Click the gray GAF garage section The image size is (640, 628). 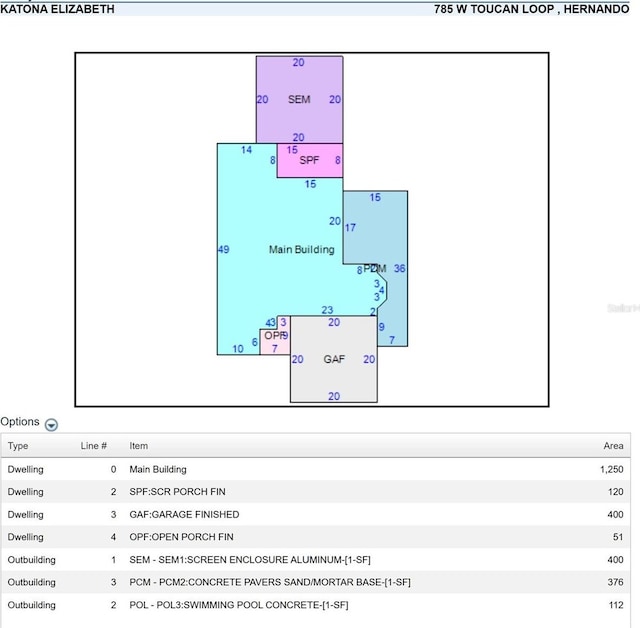[334, 359]
